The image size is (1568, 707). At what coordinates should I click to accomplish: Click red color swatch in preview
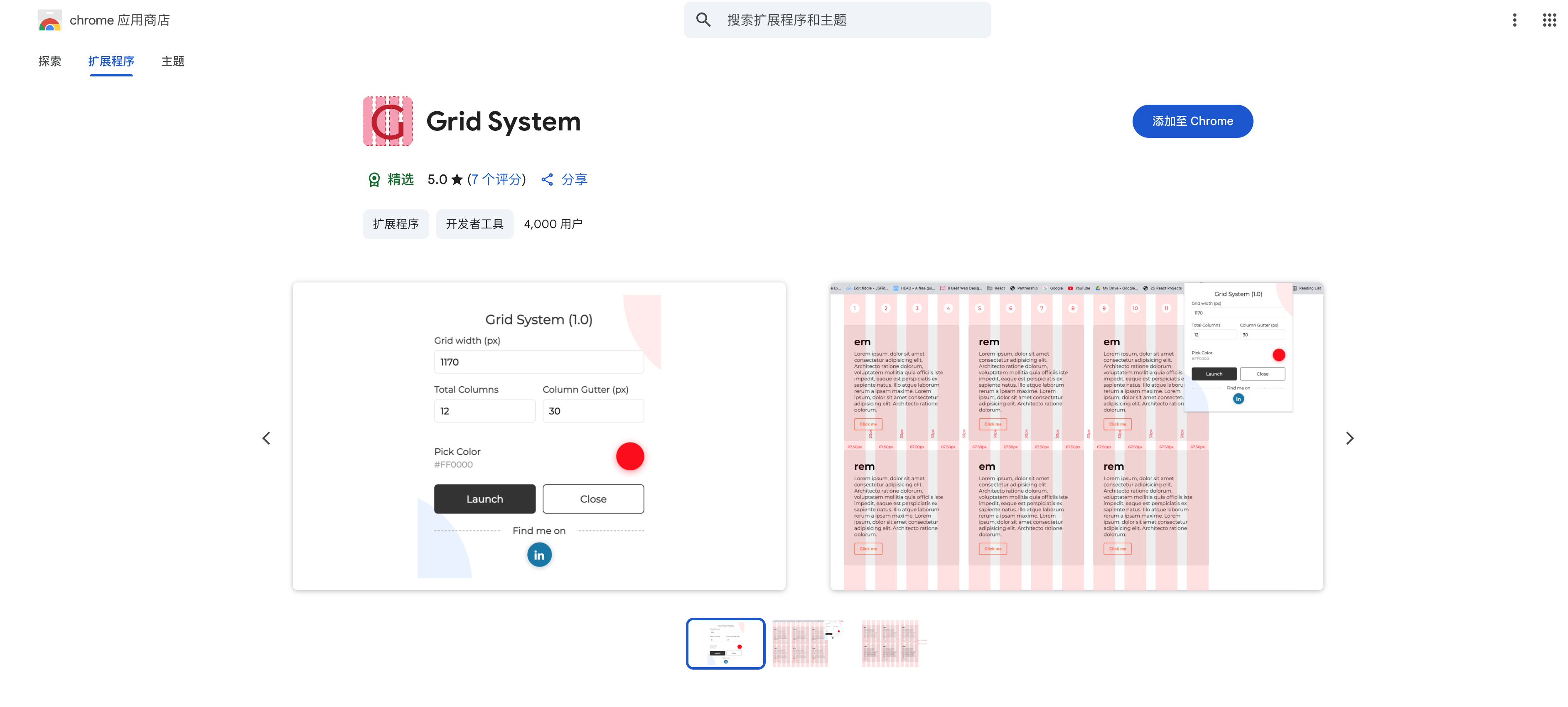[629, 457]
